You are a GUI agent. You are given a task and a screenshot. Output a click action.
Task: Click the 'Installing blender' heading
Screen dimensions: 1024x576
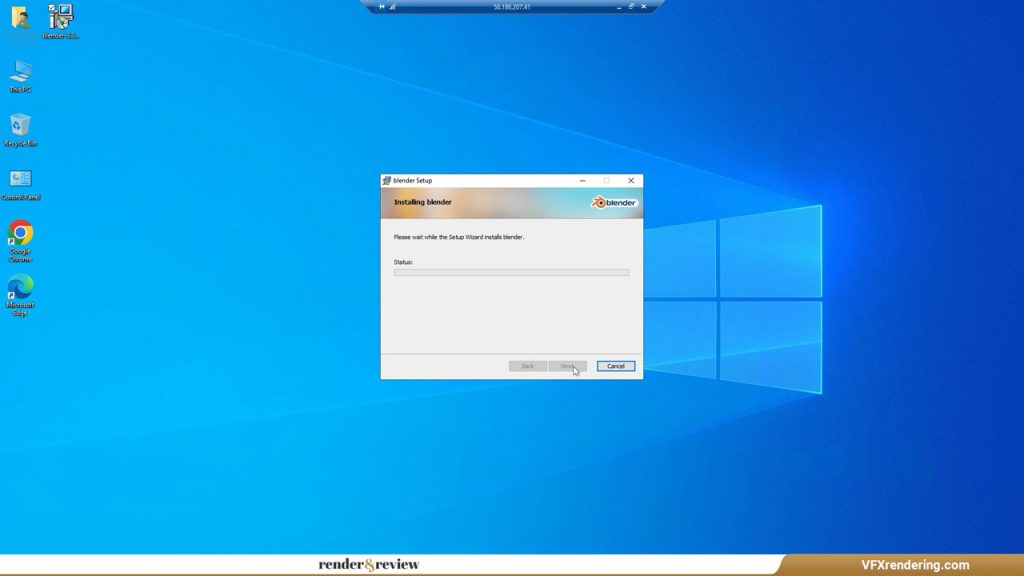pyautogui.click(x=423, y=202)
